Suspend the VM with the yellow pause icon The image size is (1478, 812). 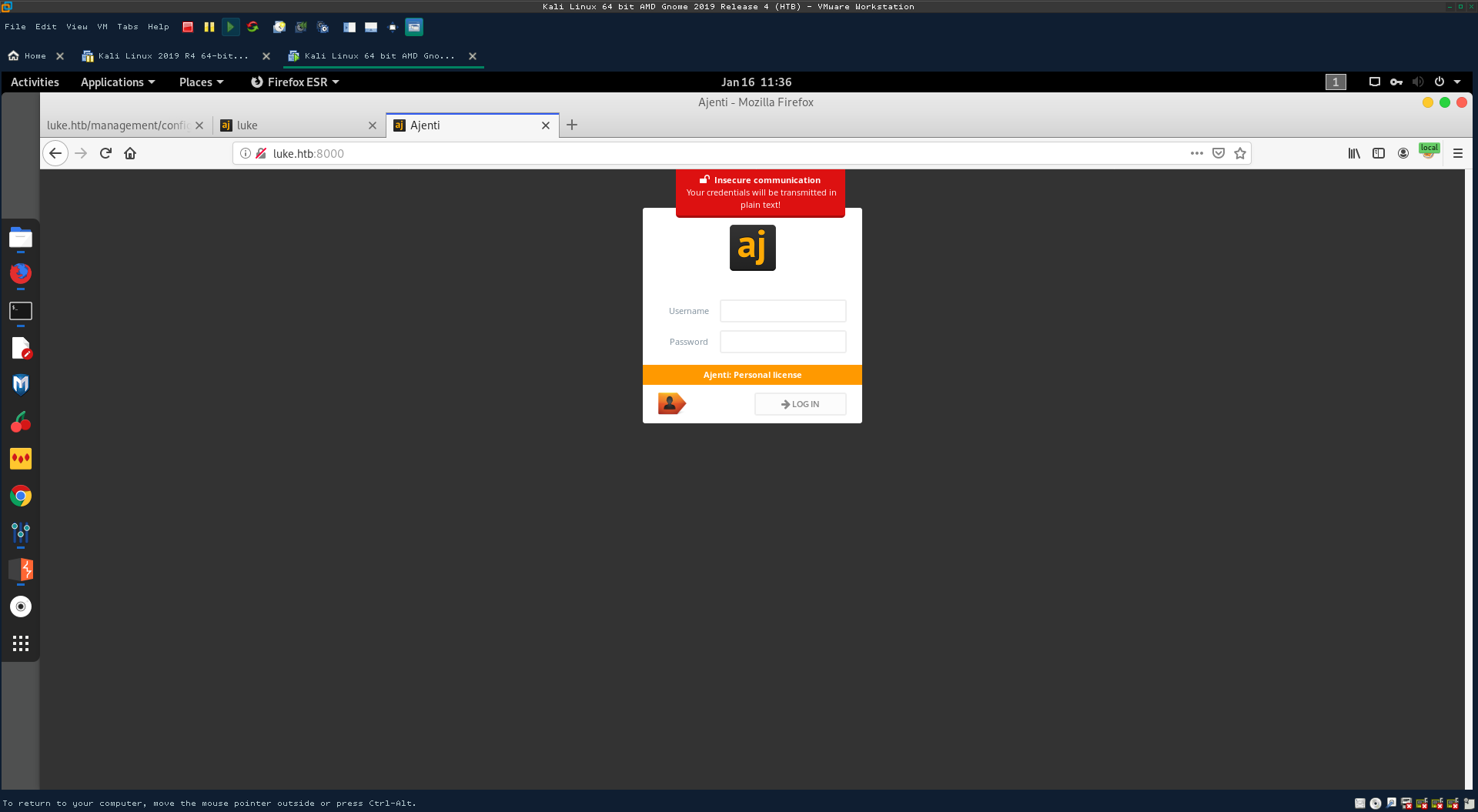click(x=209, y=27)
